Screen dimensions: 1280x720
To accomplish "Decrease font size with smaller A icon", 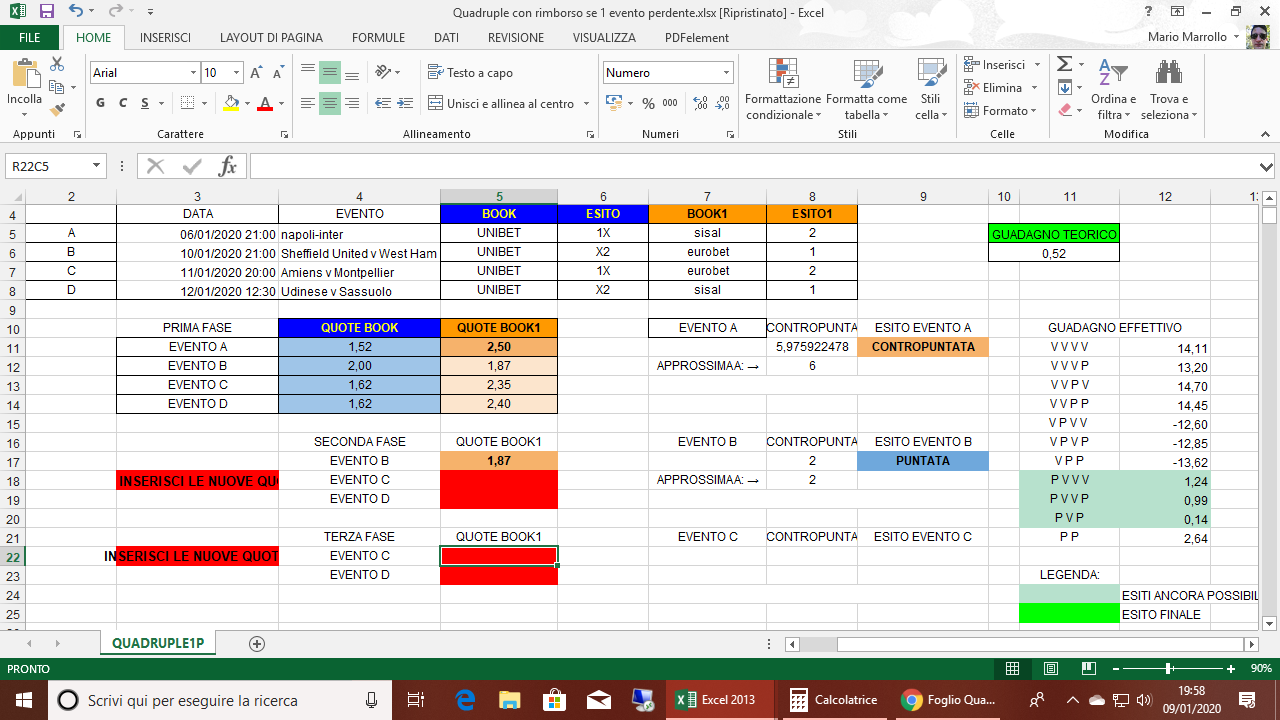I will [279, 73].
